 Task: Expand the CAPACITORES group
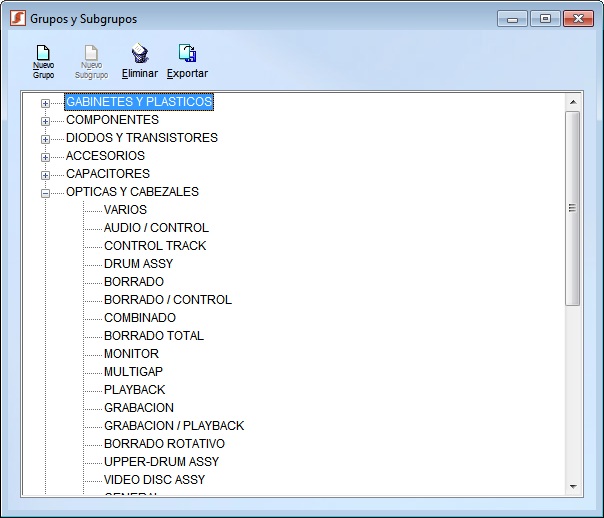(45, 174)
